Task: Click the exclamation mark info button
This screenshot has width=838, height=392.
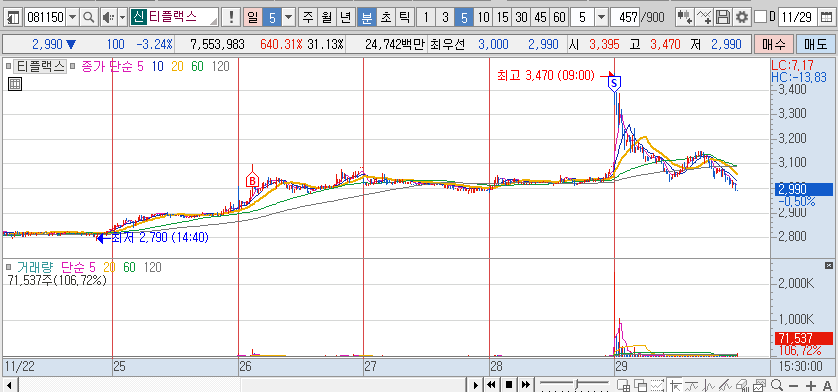Action: [x=231, y=18]
